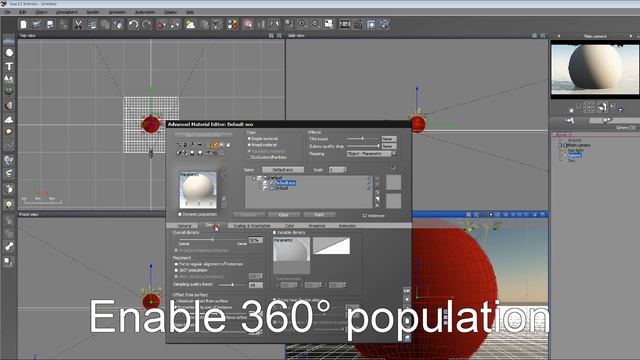Select Sphere in the World Browser list

point(574,156)
